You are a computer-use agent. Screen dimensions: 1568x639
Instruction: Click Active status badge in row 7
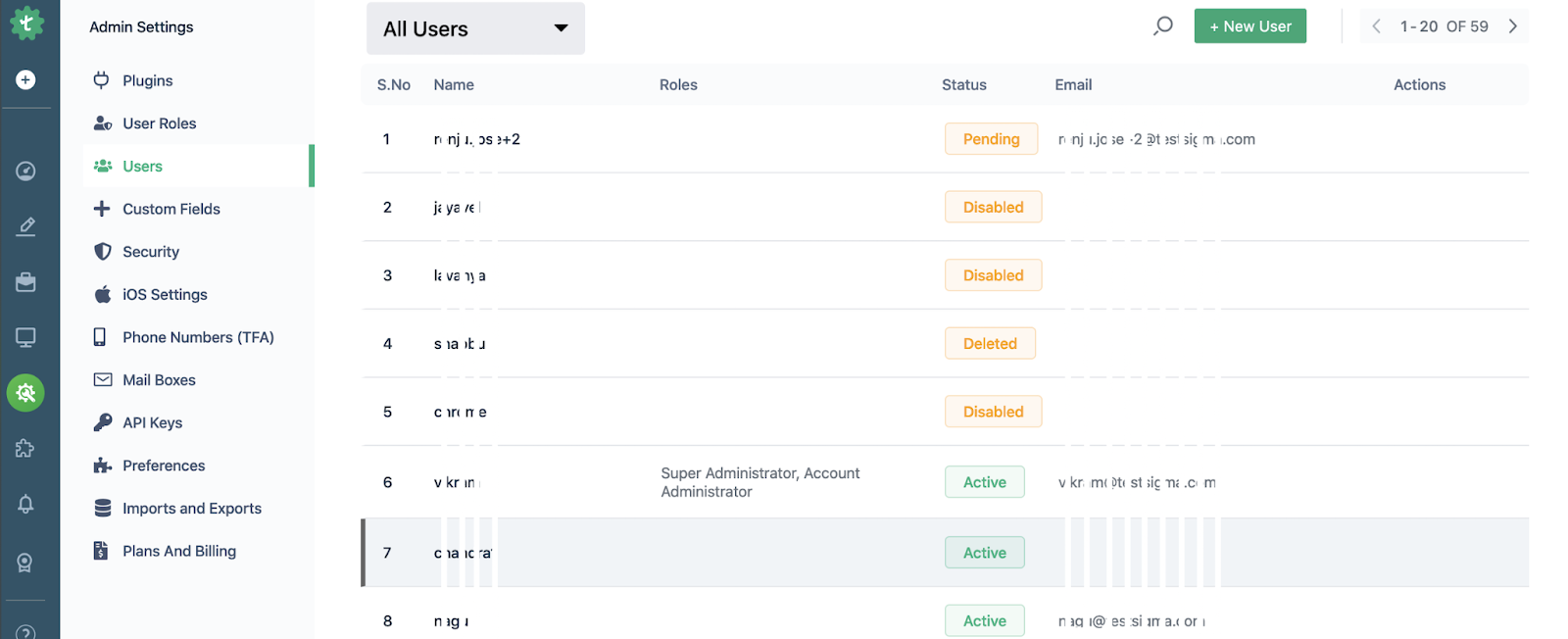tap(985, 553)
